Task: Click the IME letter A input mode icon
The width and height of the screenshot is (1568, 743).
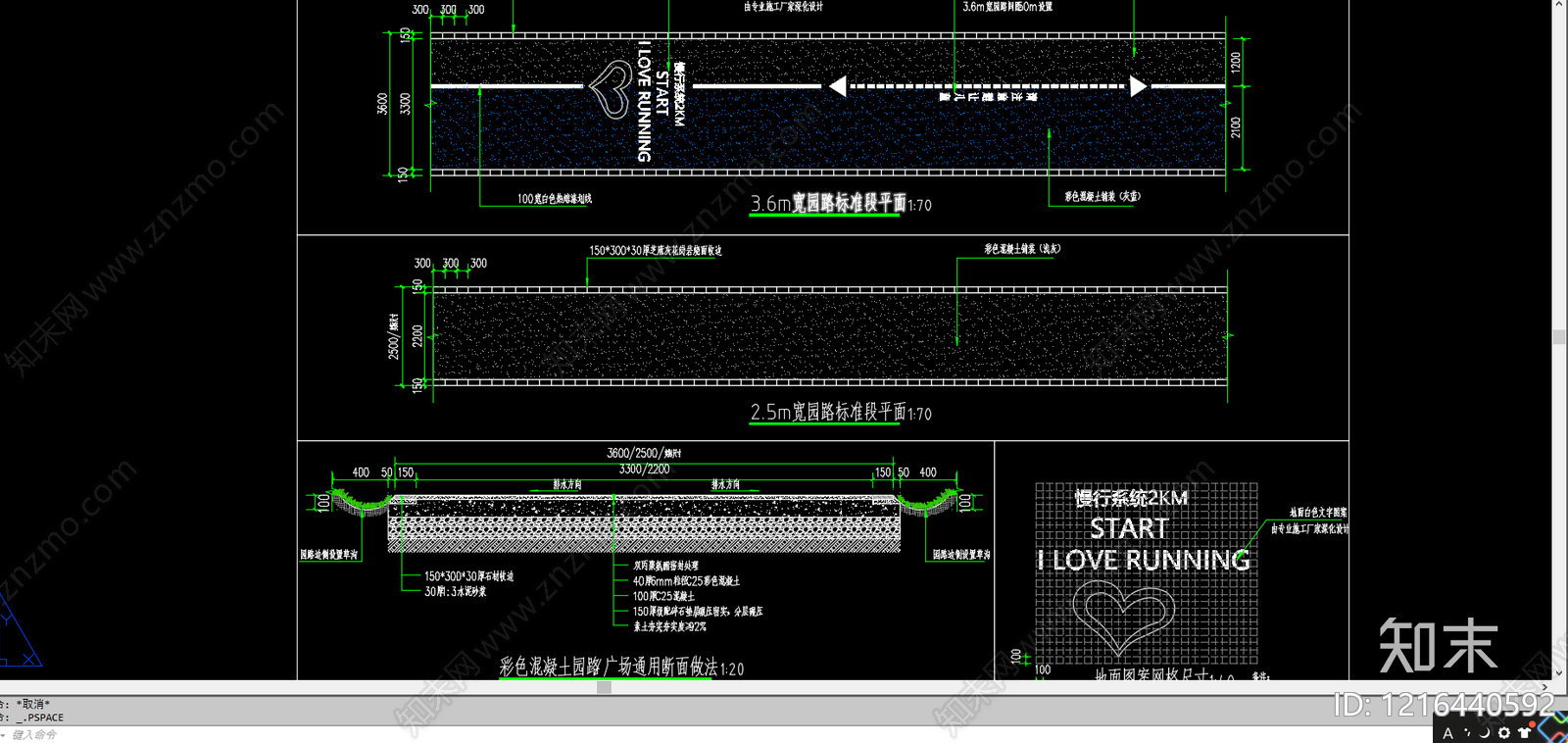Action: coord(1448,733)
